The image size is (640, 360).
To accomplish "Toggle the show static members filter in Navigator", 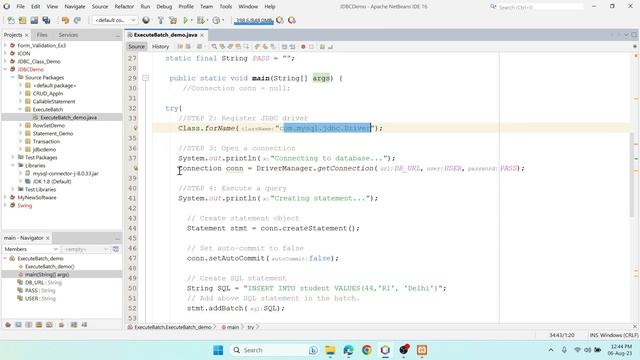I will click(29, 325).
